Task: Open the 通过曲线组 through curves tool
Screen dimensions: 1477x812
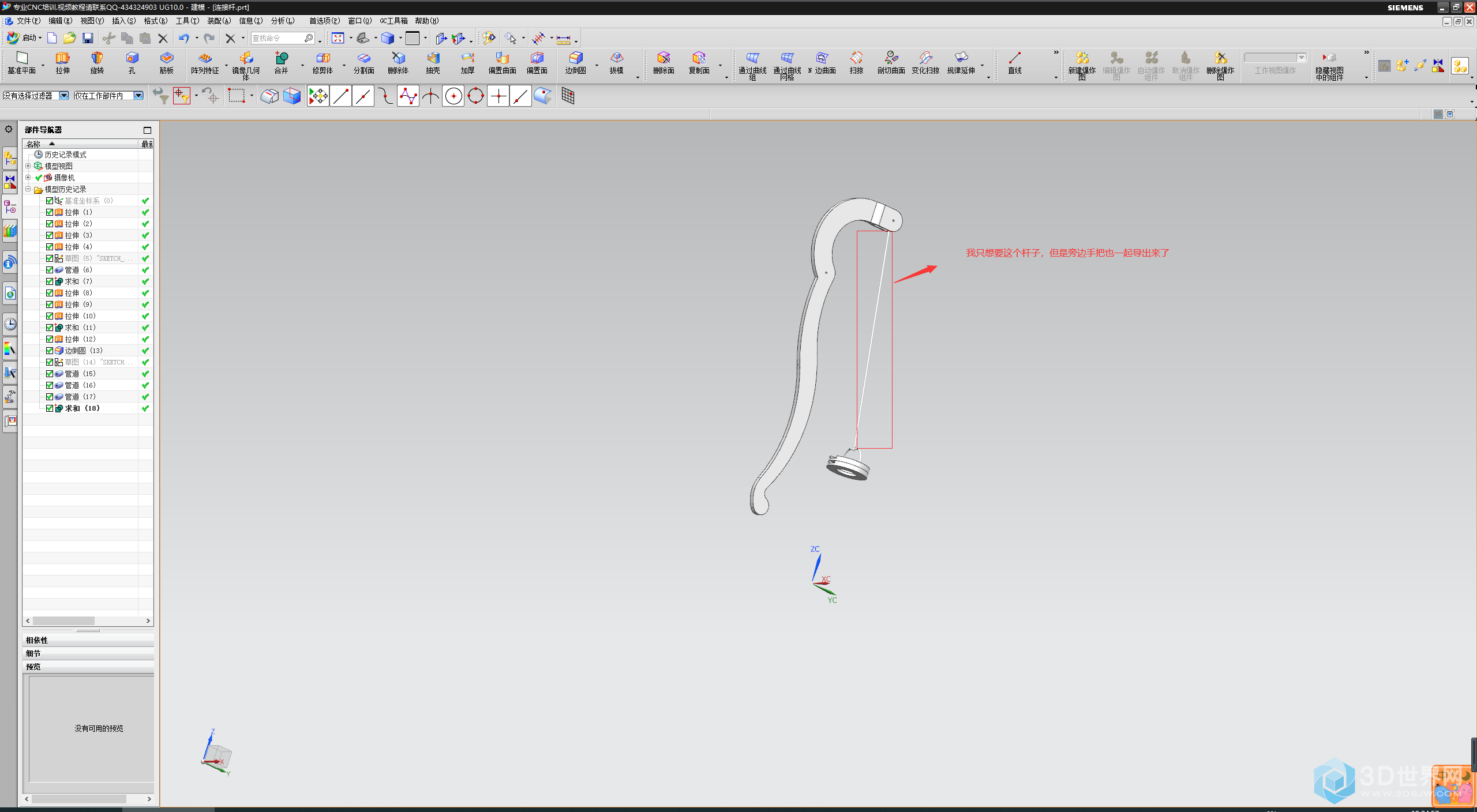Action: tap(752, 65)
